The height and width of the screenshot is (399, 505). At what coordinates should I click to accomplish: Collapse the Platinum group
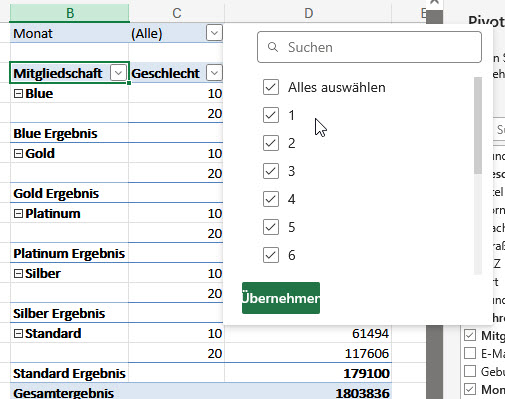point(18,214)
